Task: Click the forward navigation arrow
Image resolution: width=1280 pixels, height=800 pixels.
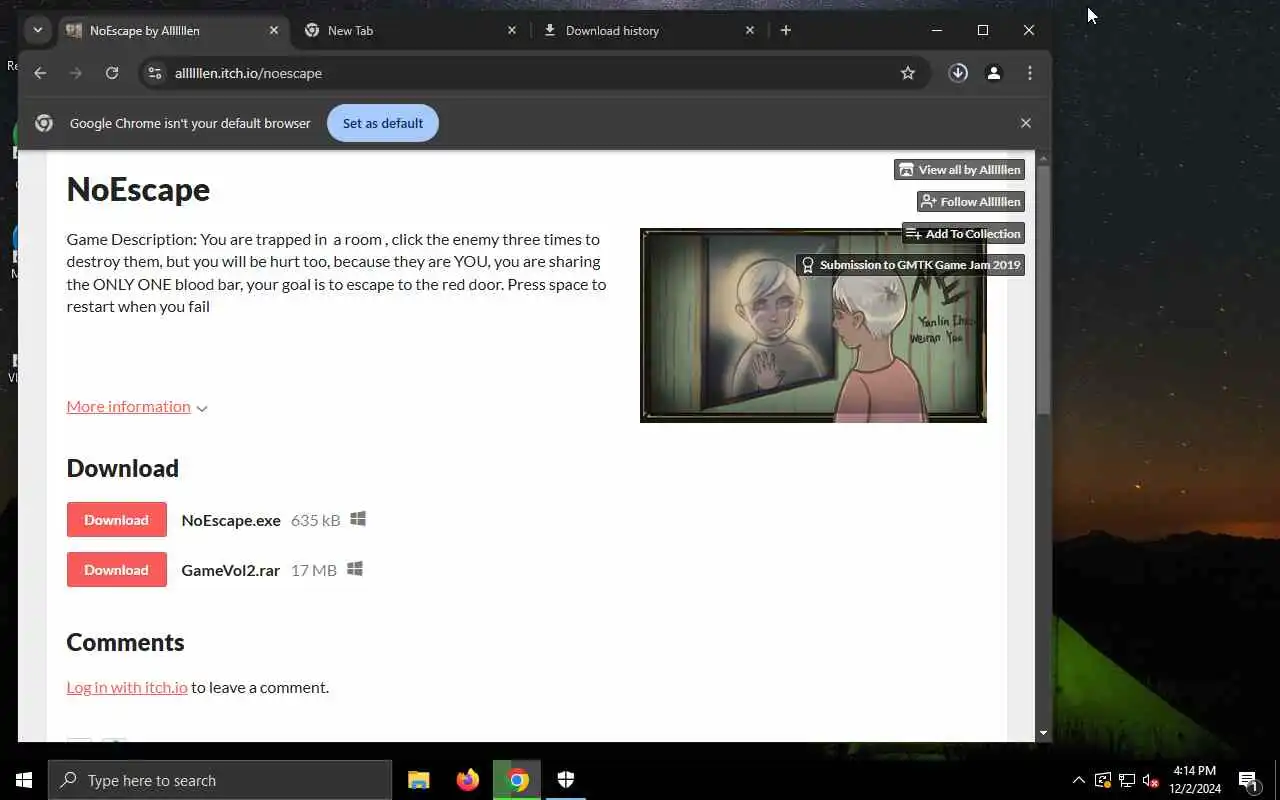Action: (x=76, y=73)
